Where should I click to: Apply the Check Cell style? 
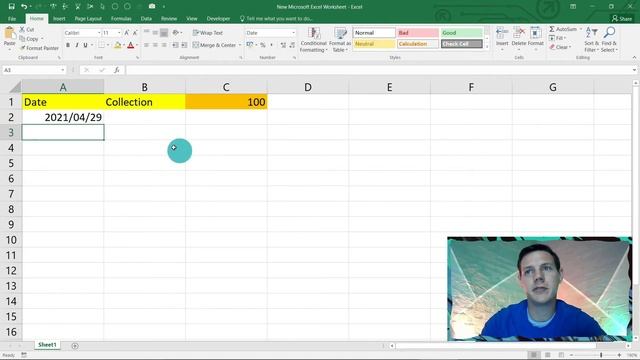tap(461, 44)
